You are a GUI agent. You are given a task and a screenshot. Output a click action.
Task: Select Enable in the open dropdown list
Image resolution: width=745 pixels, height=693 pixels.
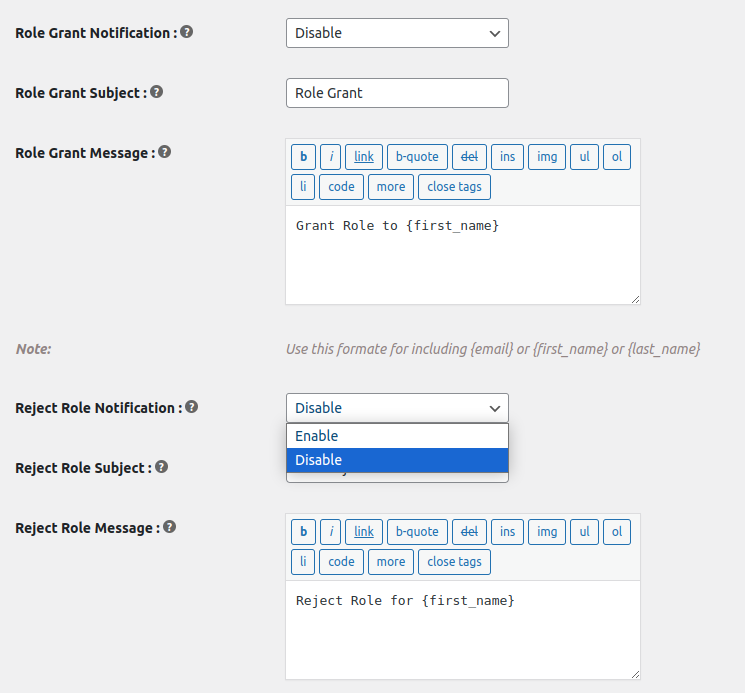point(397,436)
